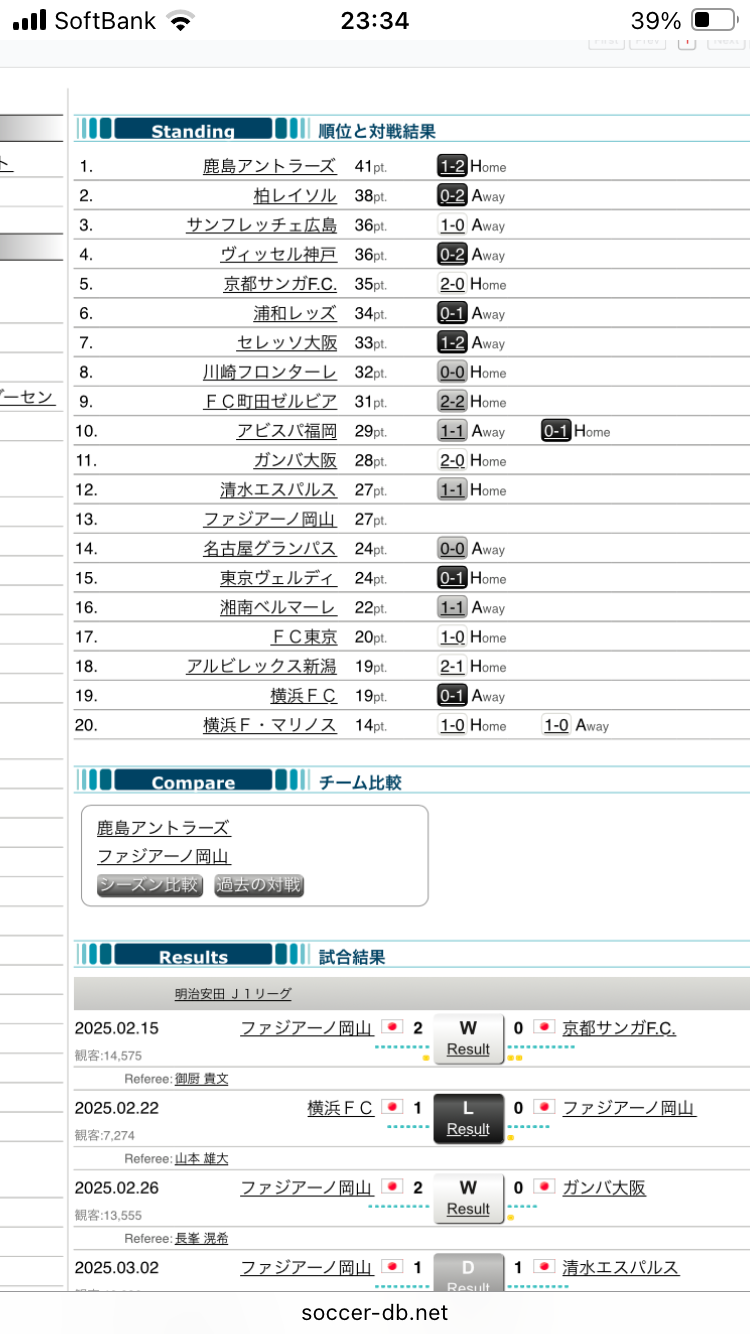Open 清水エスパルス link in 2025.03.02 result
750x1334 pixels.
[621, 1268]
